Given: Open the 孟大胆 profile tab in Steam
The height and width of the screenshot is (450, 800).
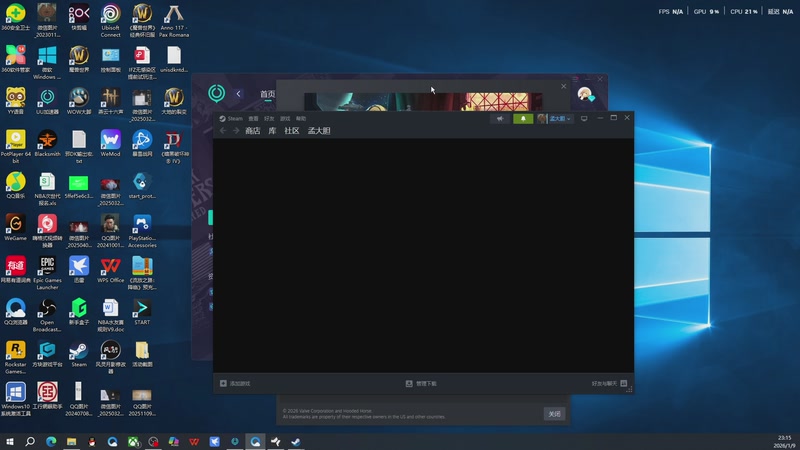Looking at the screenshot, I should (319, 131).
